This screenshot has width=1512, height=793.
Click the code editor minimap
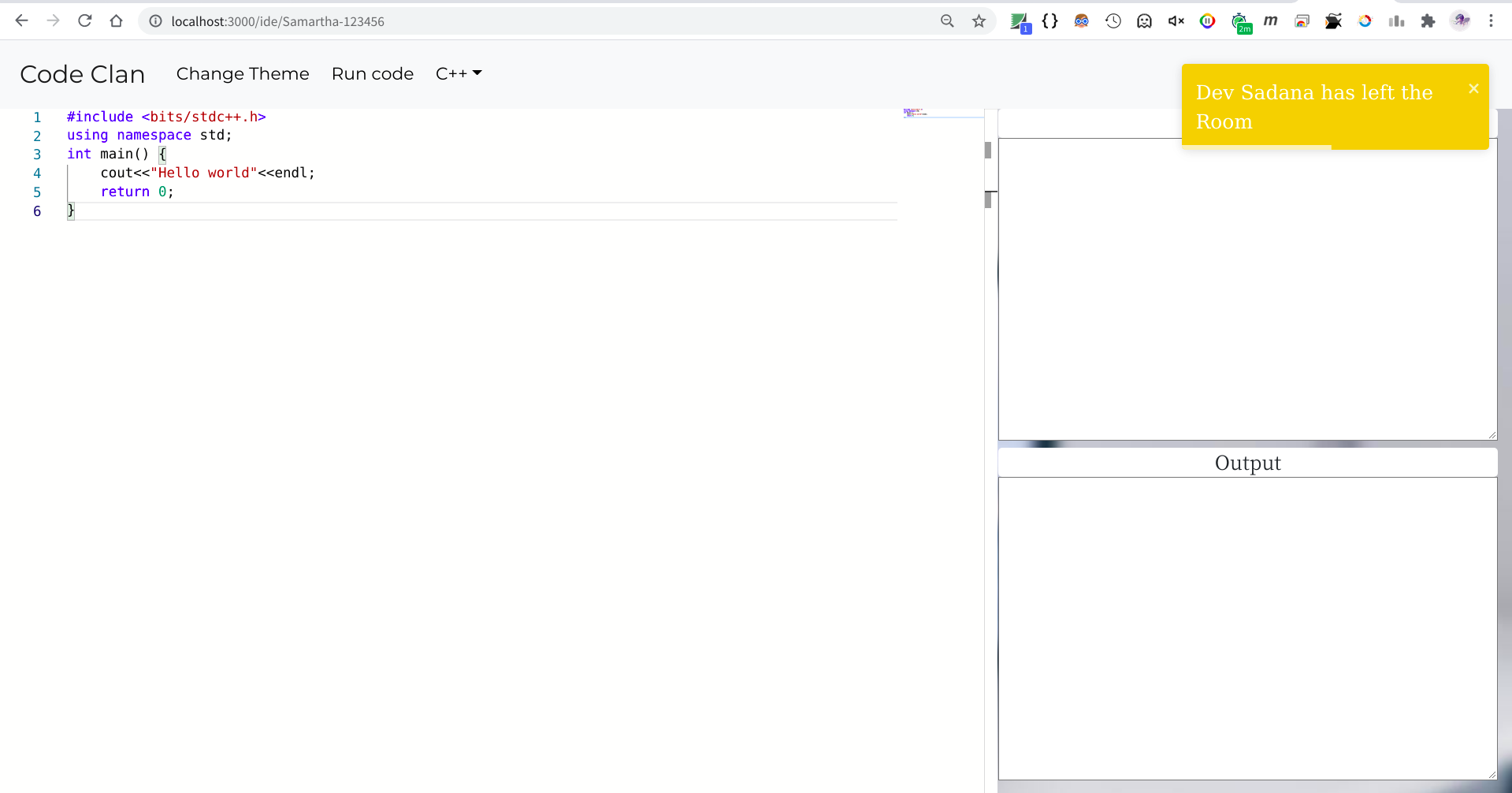pyautogui.click(x=943, y=114)
